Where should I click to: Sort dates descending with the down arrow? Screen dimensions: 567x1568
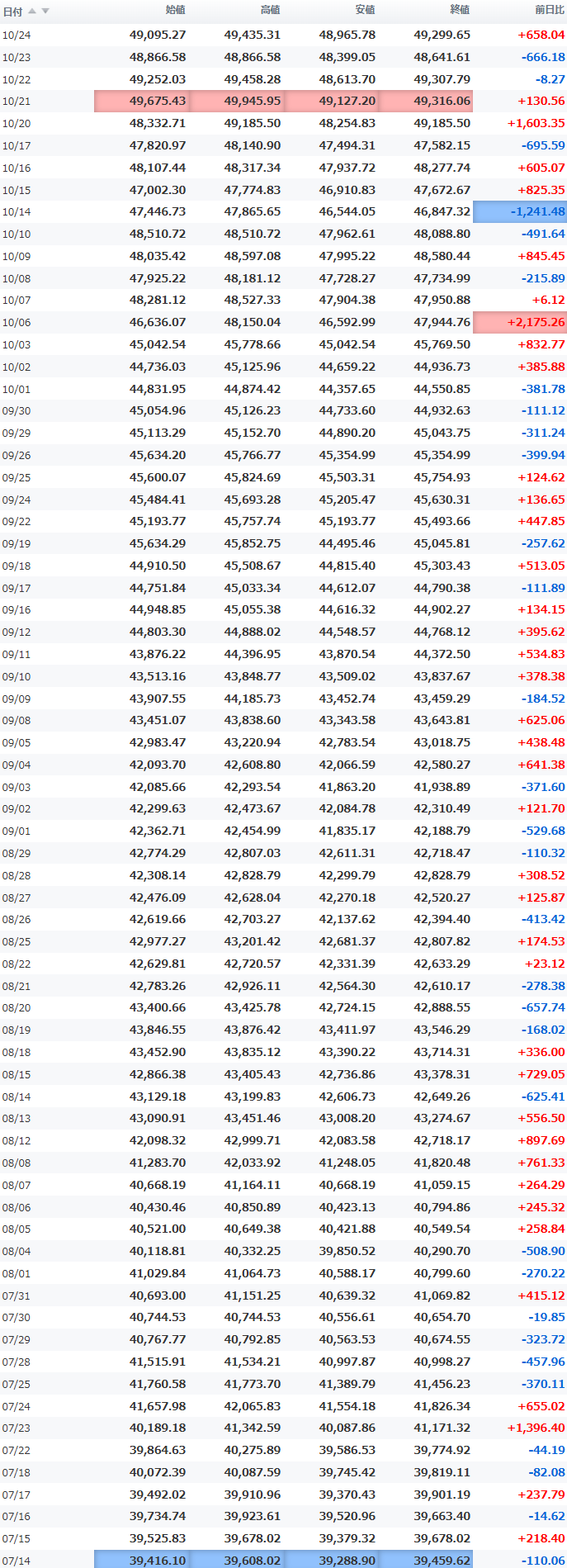pyautogui.click(x=45, y=11)
